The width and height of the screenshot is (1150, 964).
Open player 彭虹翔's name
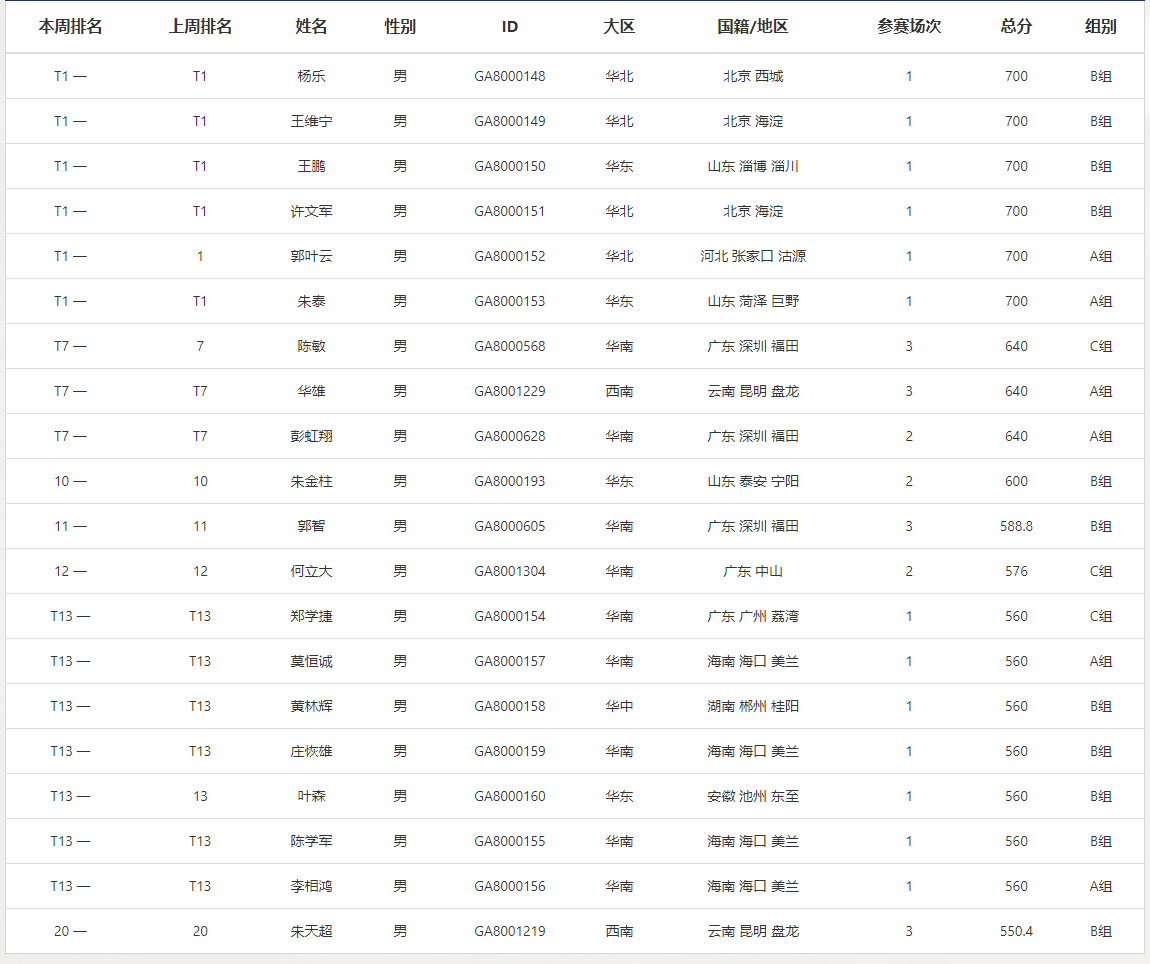[x=311, y=436]
